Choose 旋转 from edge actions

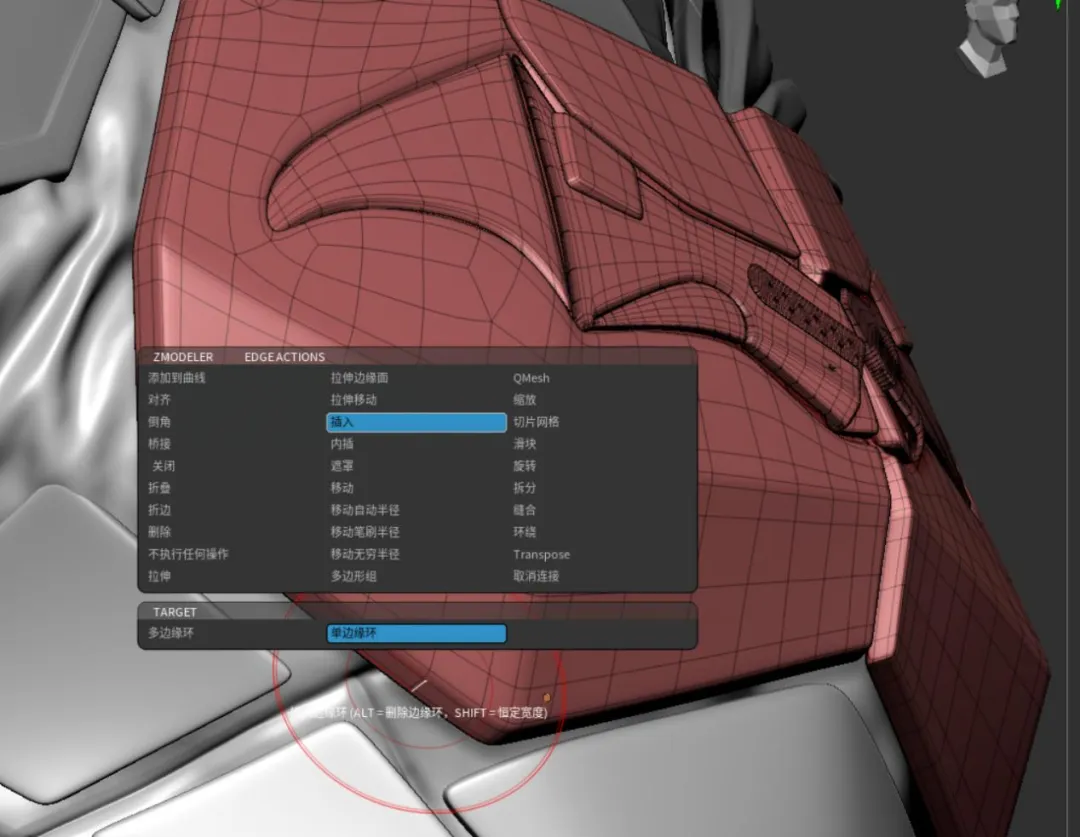click(x=524, y=466)
